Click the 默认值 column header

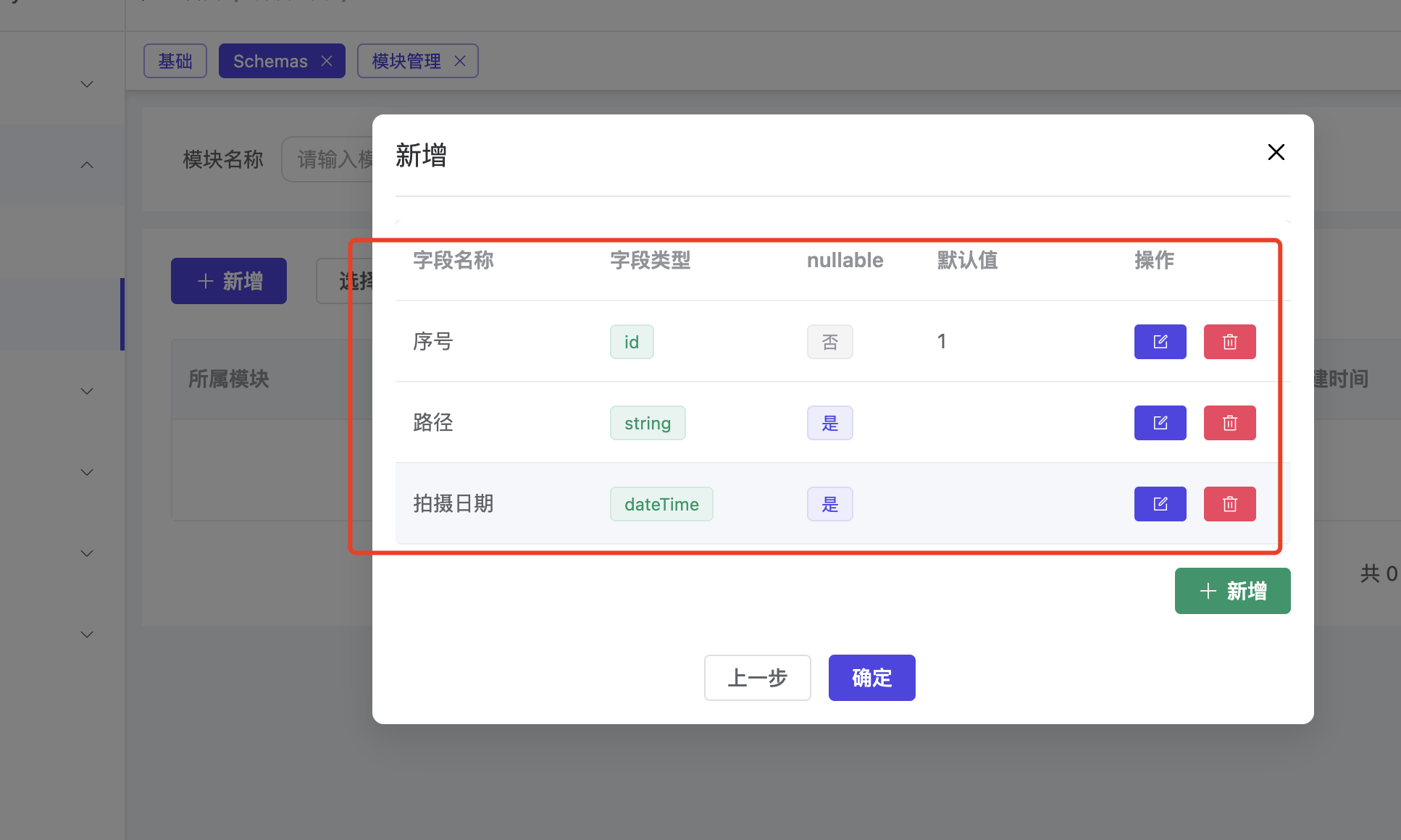click(x=968, y=260)
